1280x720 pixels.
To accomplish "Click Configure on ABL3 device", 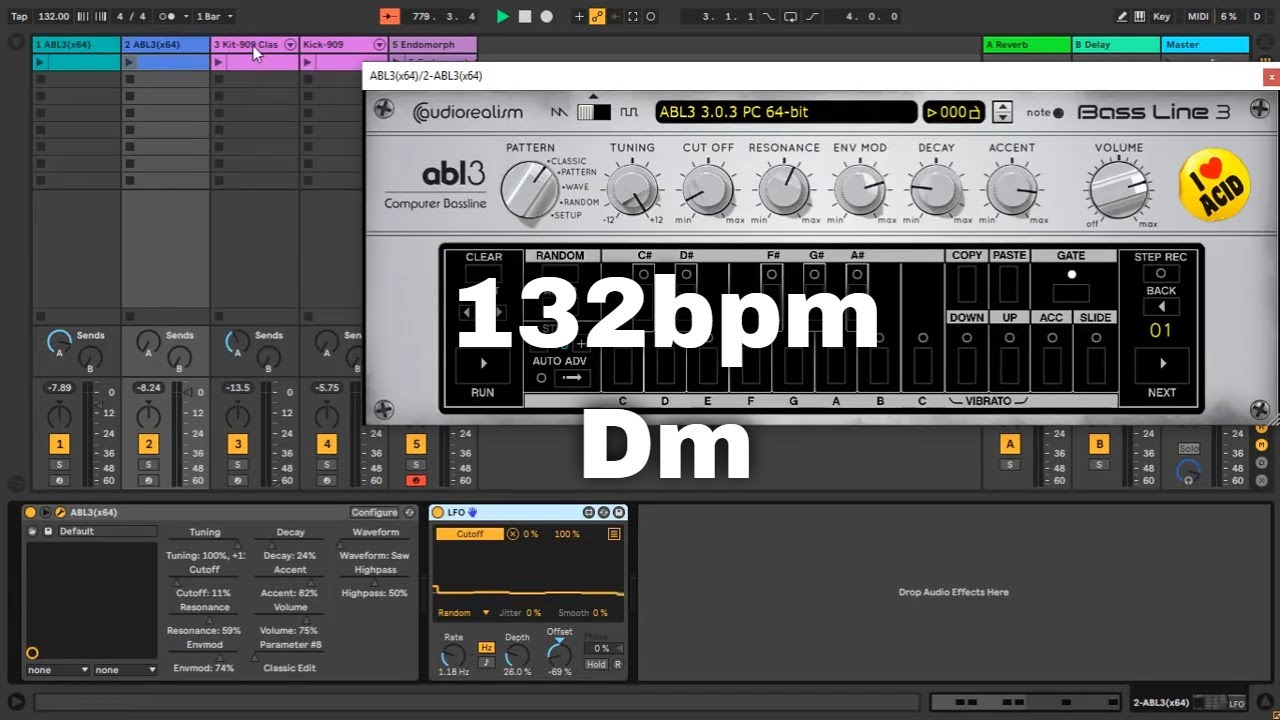I will click(374, 512).
